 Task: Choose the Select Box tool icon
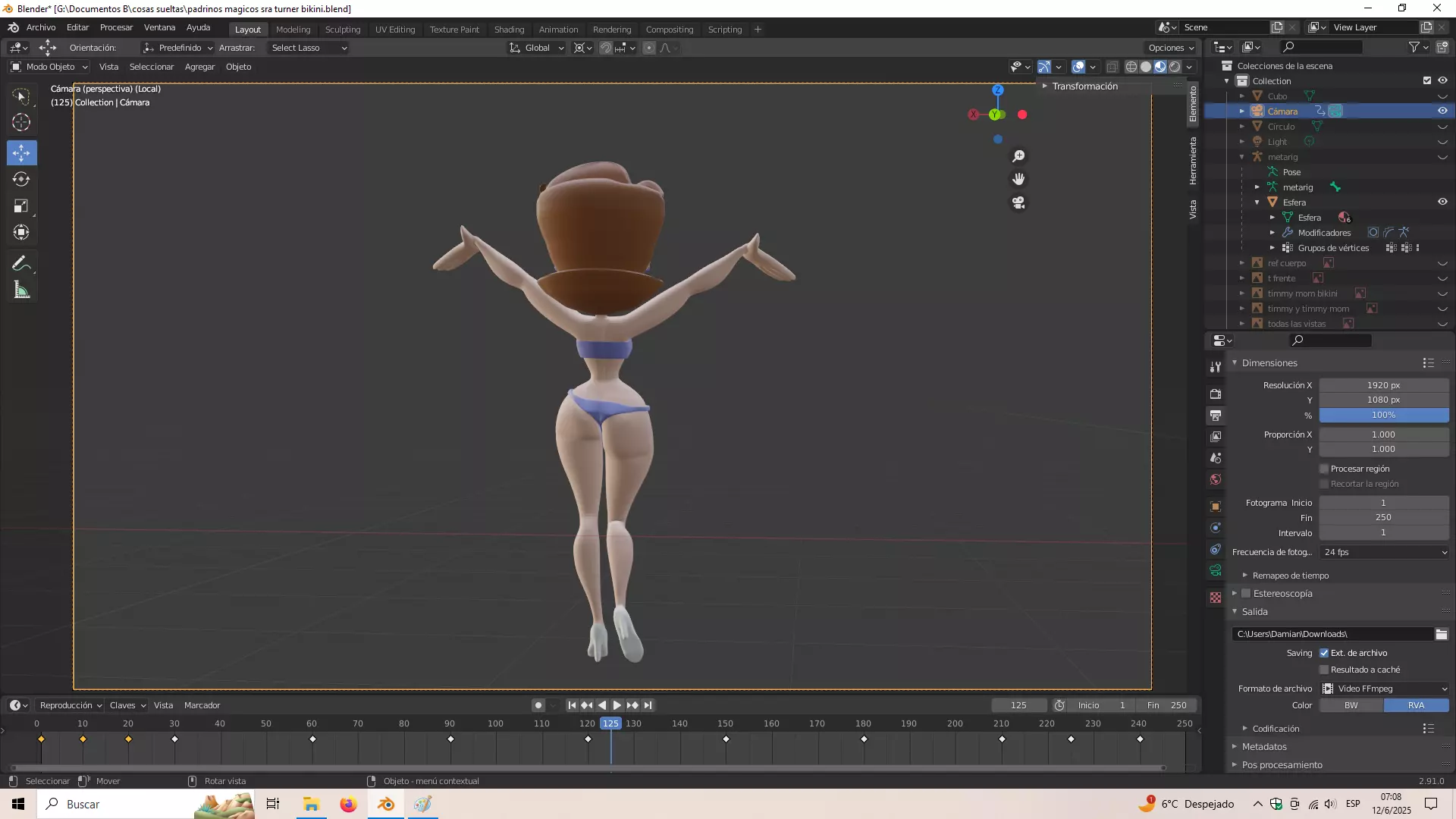tap(21, 96)
